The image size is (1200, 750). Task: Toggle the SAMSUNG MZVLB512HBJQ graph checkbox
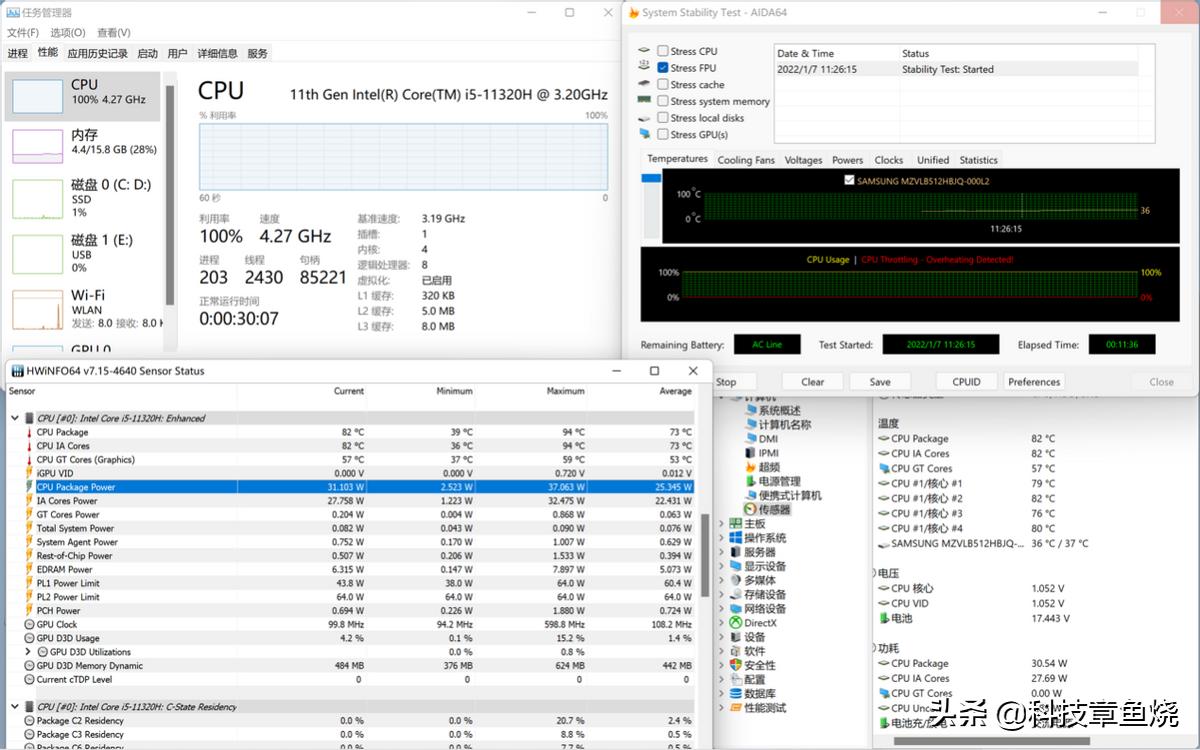pos(850,181)
